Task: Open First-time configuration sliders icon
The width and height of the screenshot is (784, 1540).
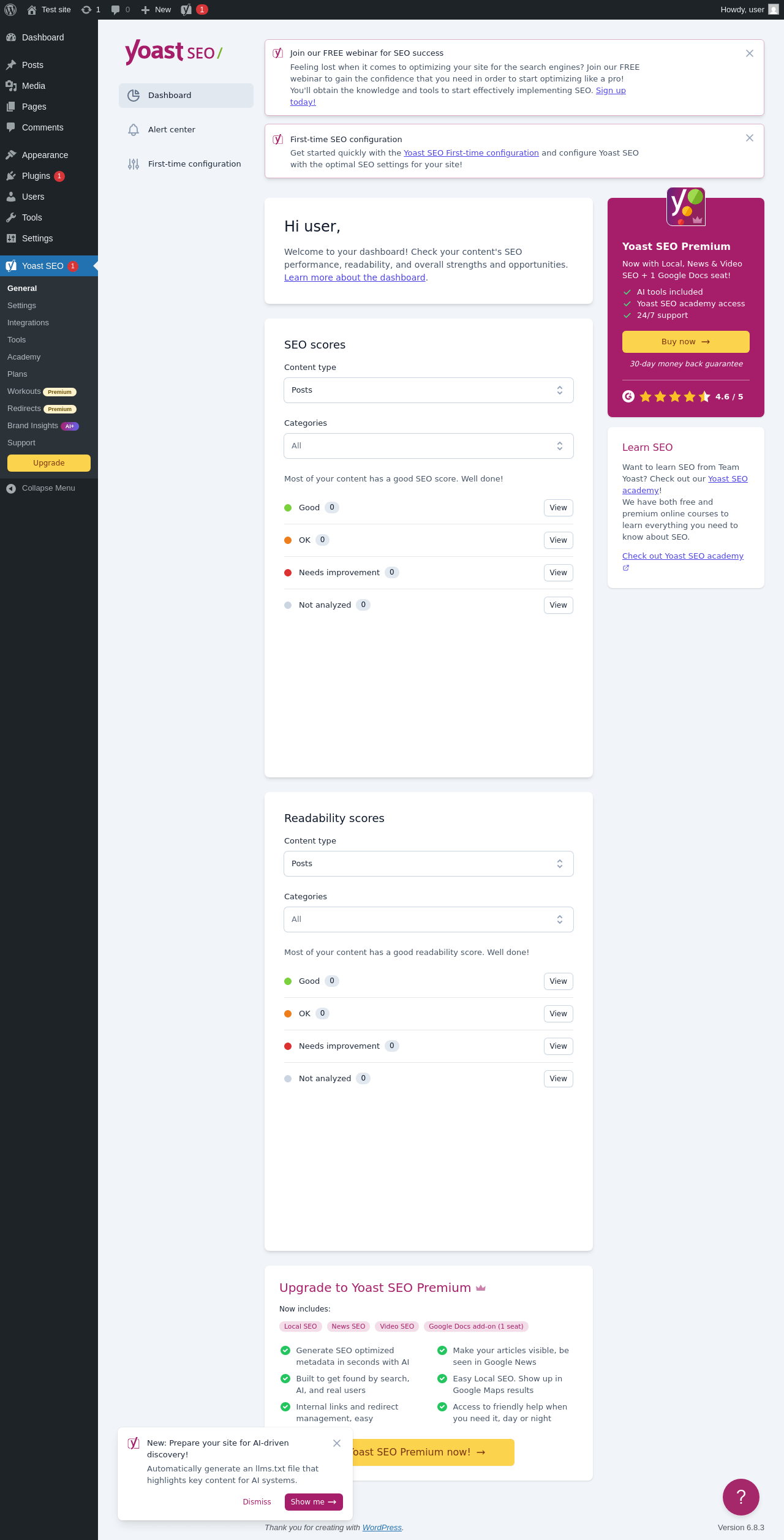Action: 134,164
